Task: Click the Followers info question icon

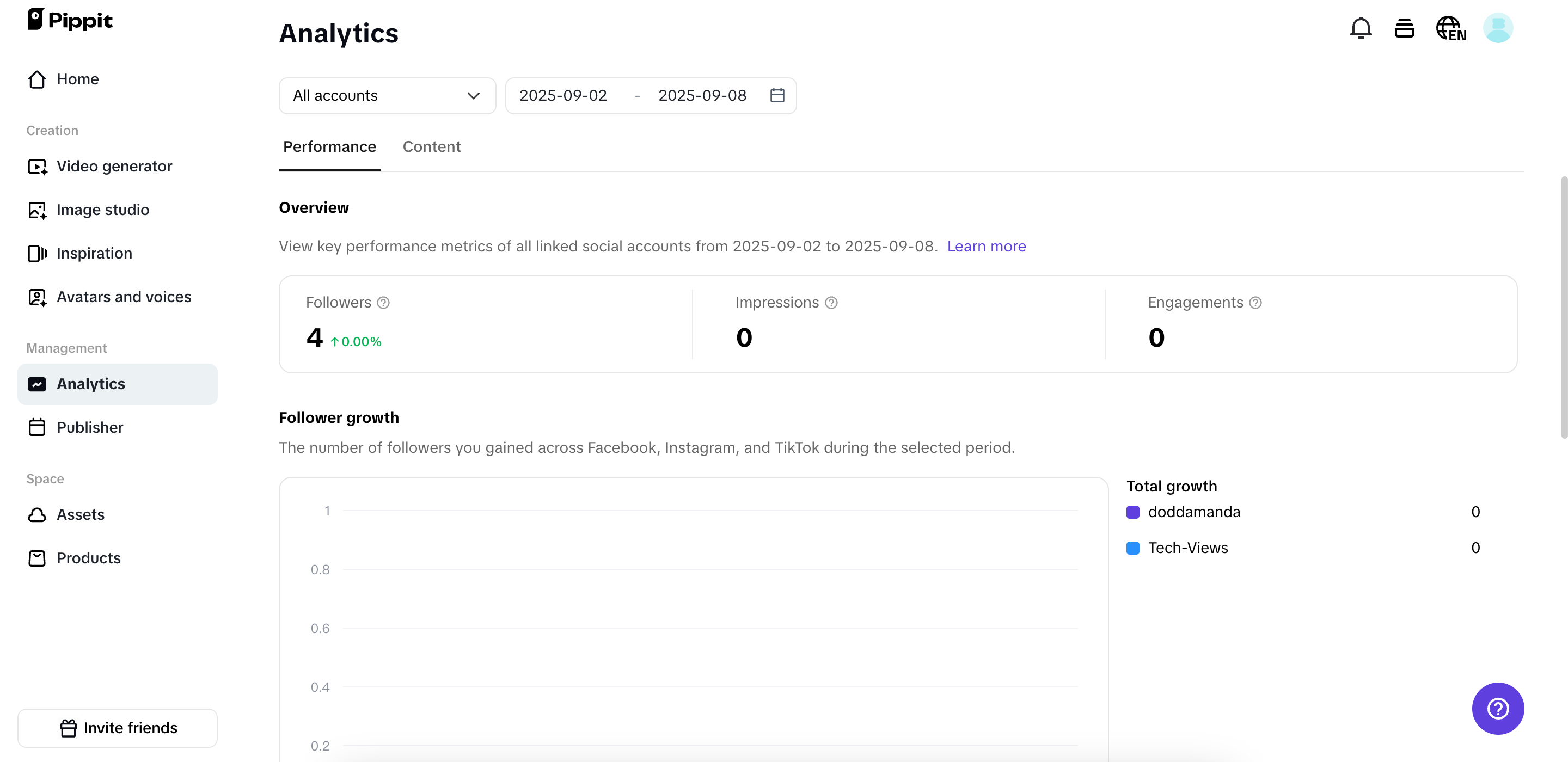Action: pos(383,303)
